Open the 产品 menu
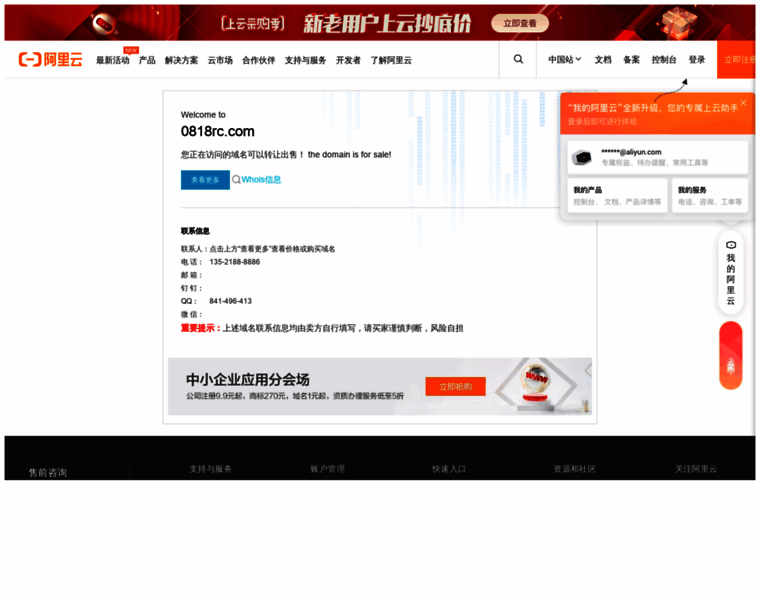This screenshot has width=760, height=600. click(x=147, y=60)
